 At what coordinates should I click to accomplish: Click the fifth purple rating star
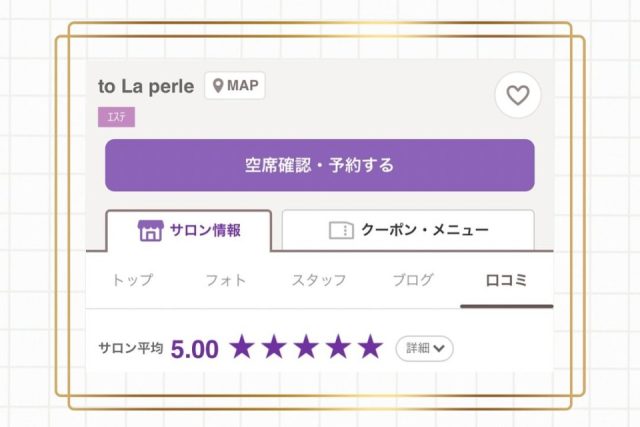(x=371, y=347)
